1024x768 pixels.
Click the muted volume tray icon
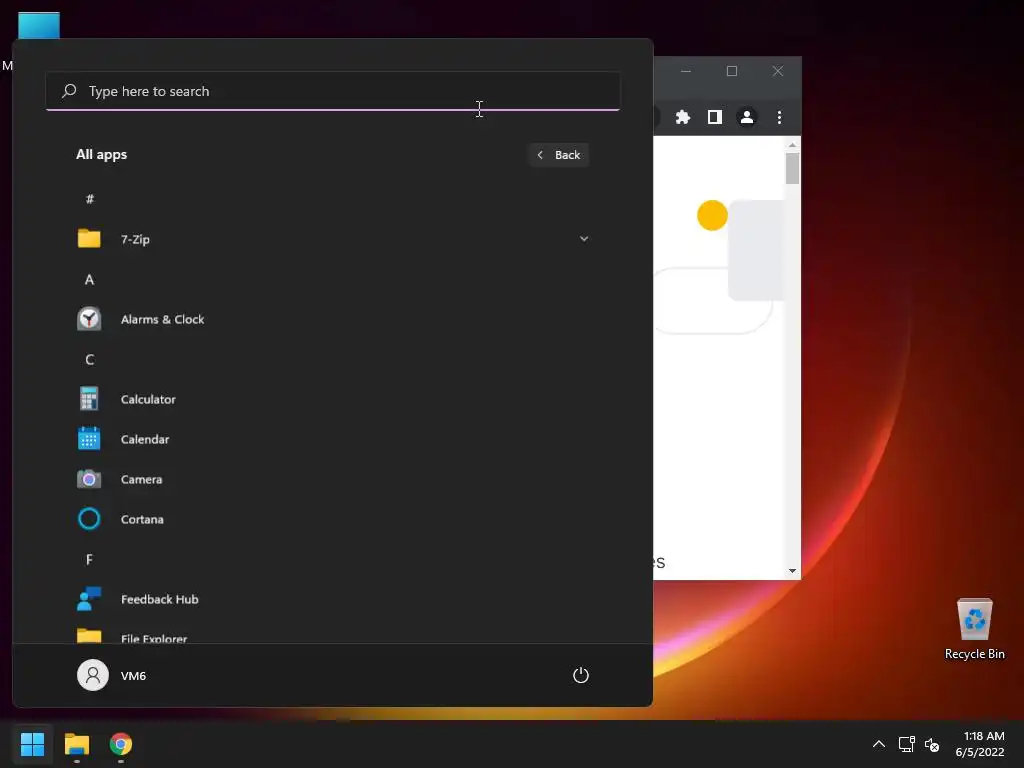coord(932,744)
